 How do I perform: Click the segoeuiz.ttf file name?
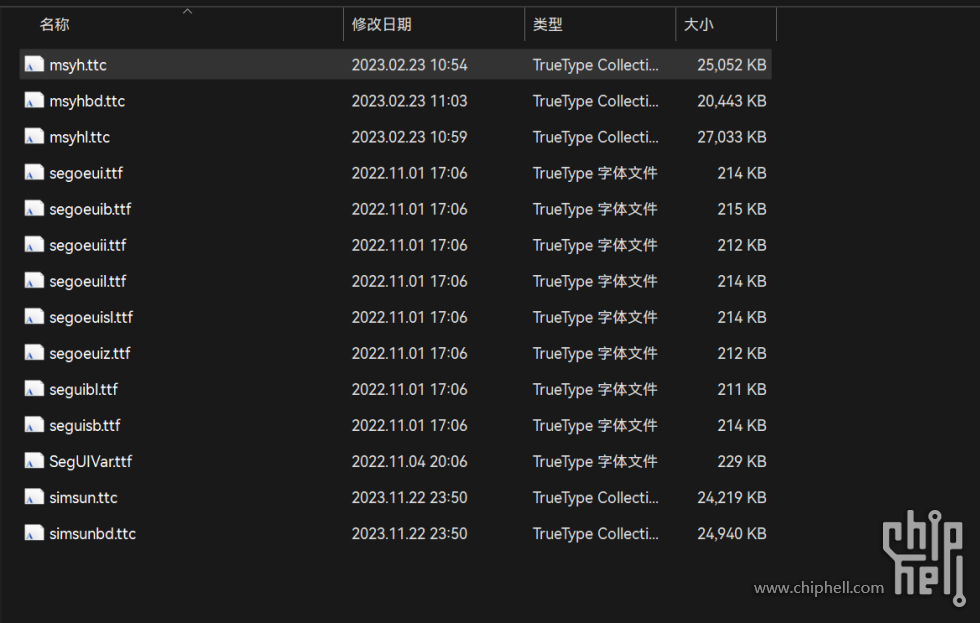click(90, 353)
